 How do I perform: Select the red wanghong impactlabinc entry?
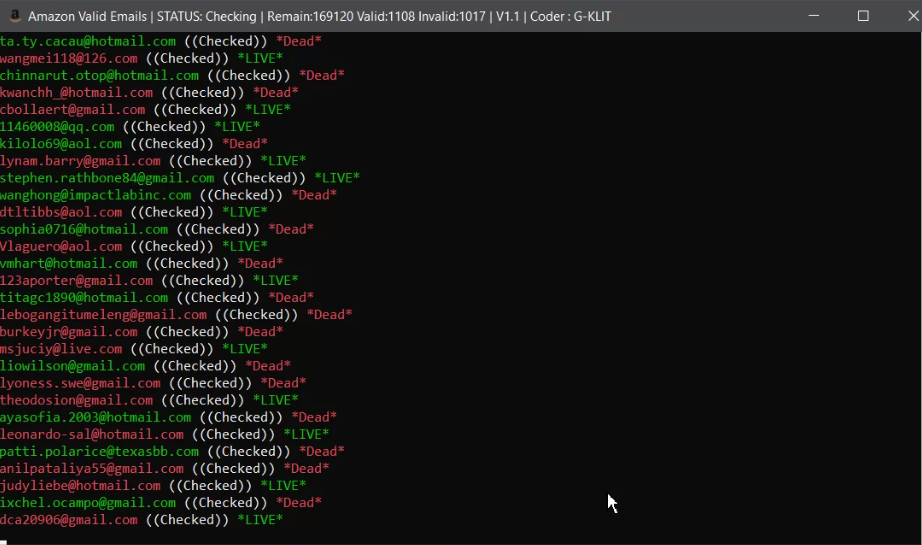point(95,195)
